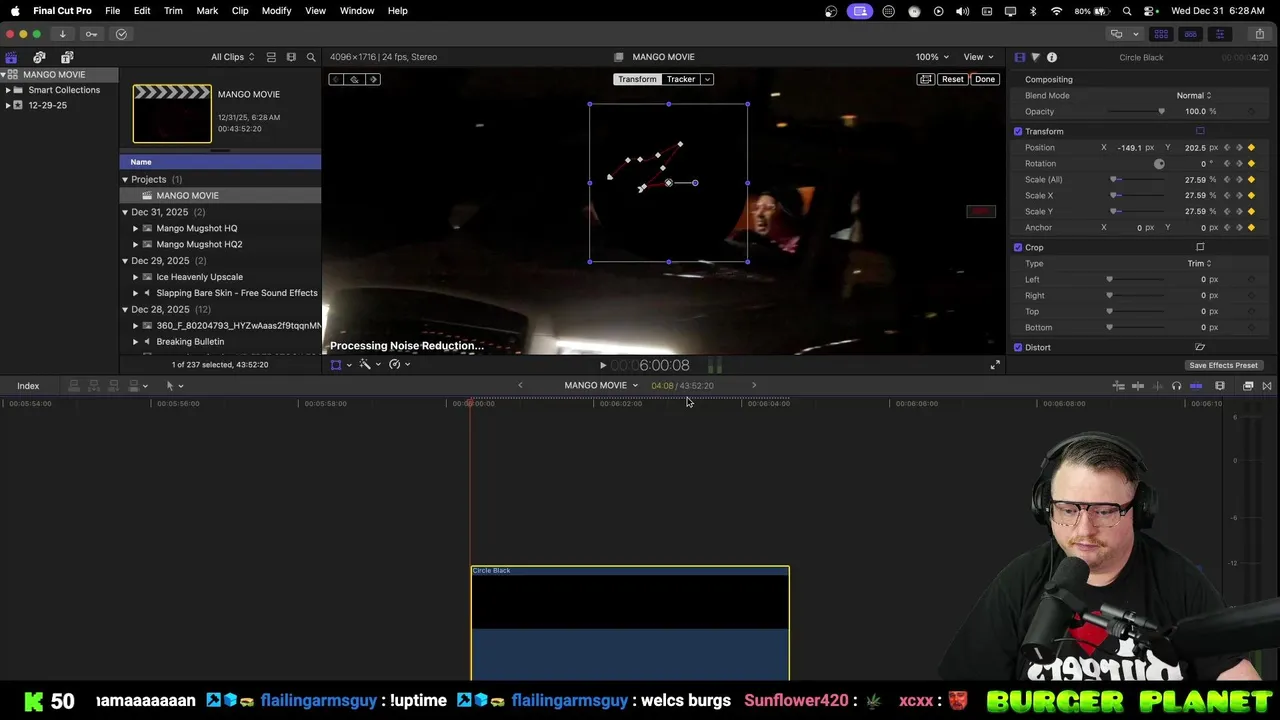Open the Keyword Editor key icon
Image resolution: width=1280 pixels, height=720 pixels.
click(x=92, y=34)
